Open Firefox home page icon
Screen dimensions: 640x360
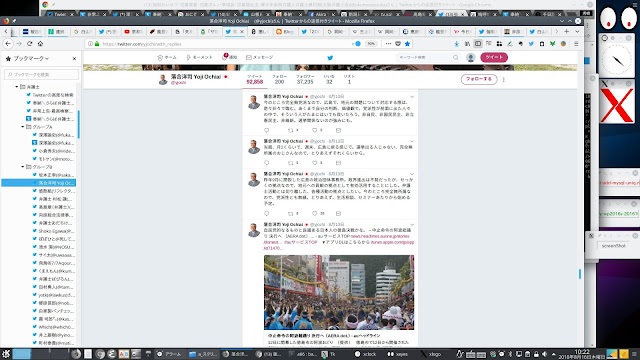tap(40, 44)
